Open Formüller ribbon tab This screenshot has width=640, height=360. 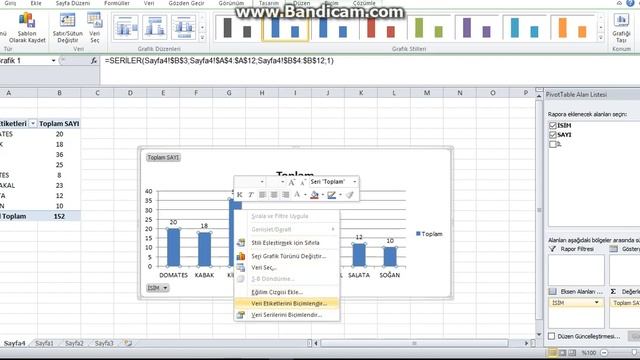pyautogui.click(x=117, y=3)
